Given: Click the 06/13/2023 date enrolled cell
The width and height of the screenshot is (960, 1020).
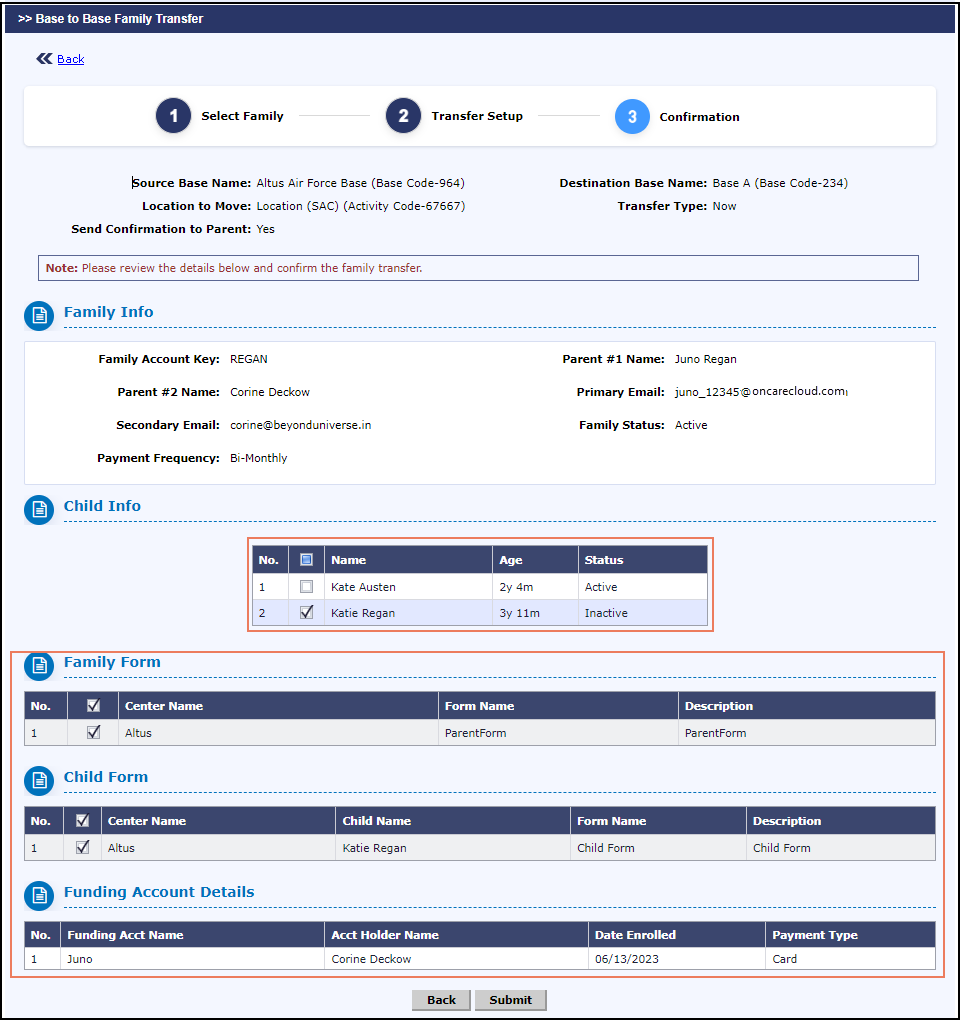Looking at the screenshot, I should tap(676, 959).
